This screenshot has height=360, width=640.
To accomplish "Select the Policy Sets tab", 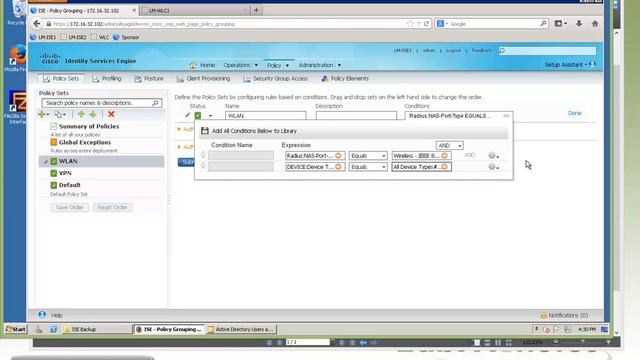I will click(61, 78).
